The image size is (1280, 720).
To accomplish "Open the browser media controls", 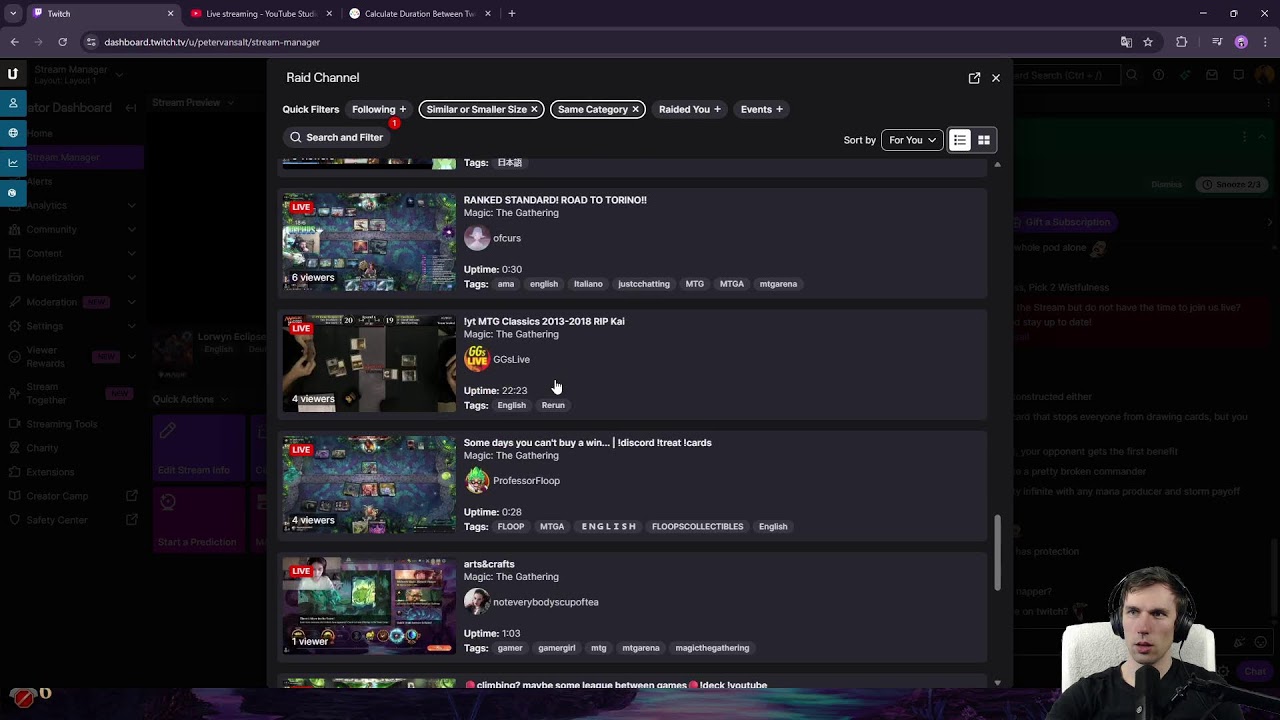I will [x=1217, y=42].
